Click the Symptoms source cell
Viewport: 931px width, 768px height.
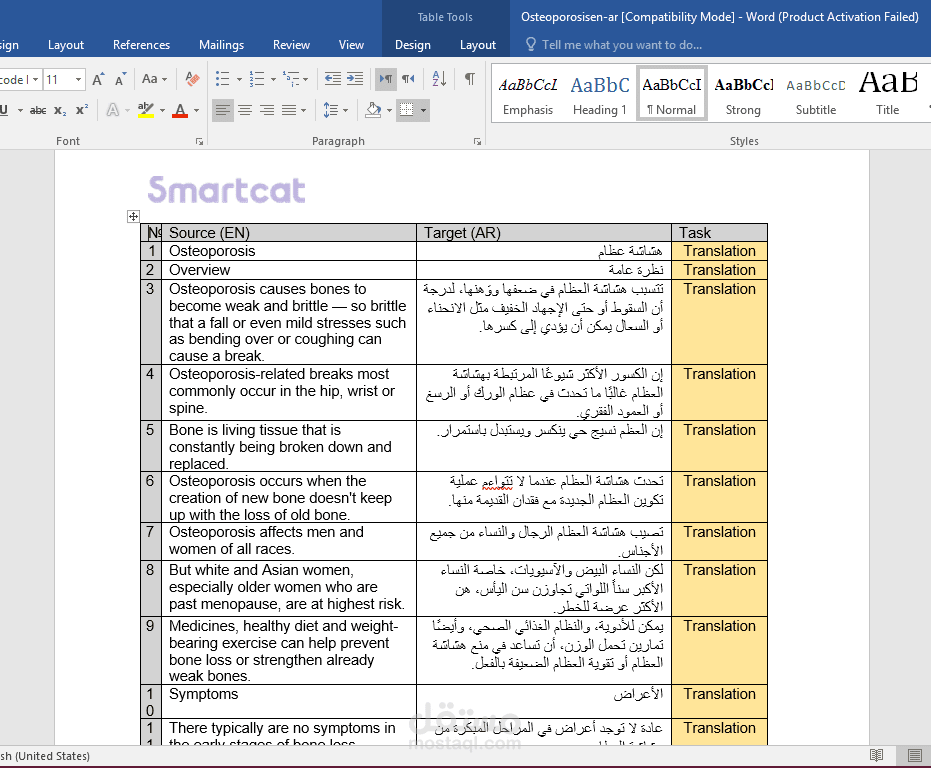pyautogui.click(x=289, y=701)
